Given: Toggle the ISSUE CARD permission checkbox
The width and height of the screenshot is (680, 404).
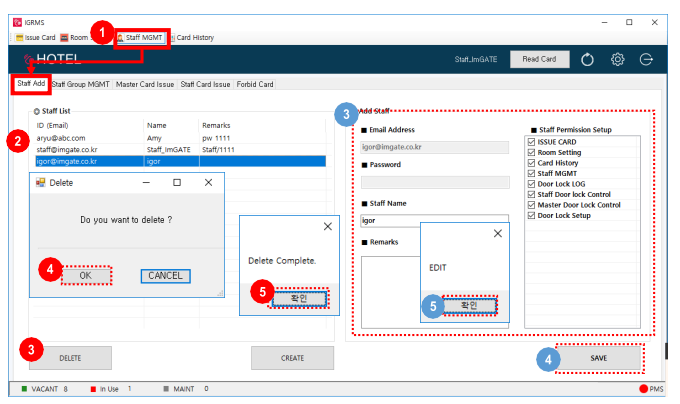Looking at the screenshot, I should 531,142.
